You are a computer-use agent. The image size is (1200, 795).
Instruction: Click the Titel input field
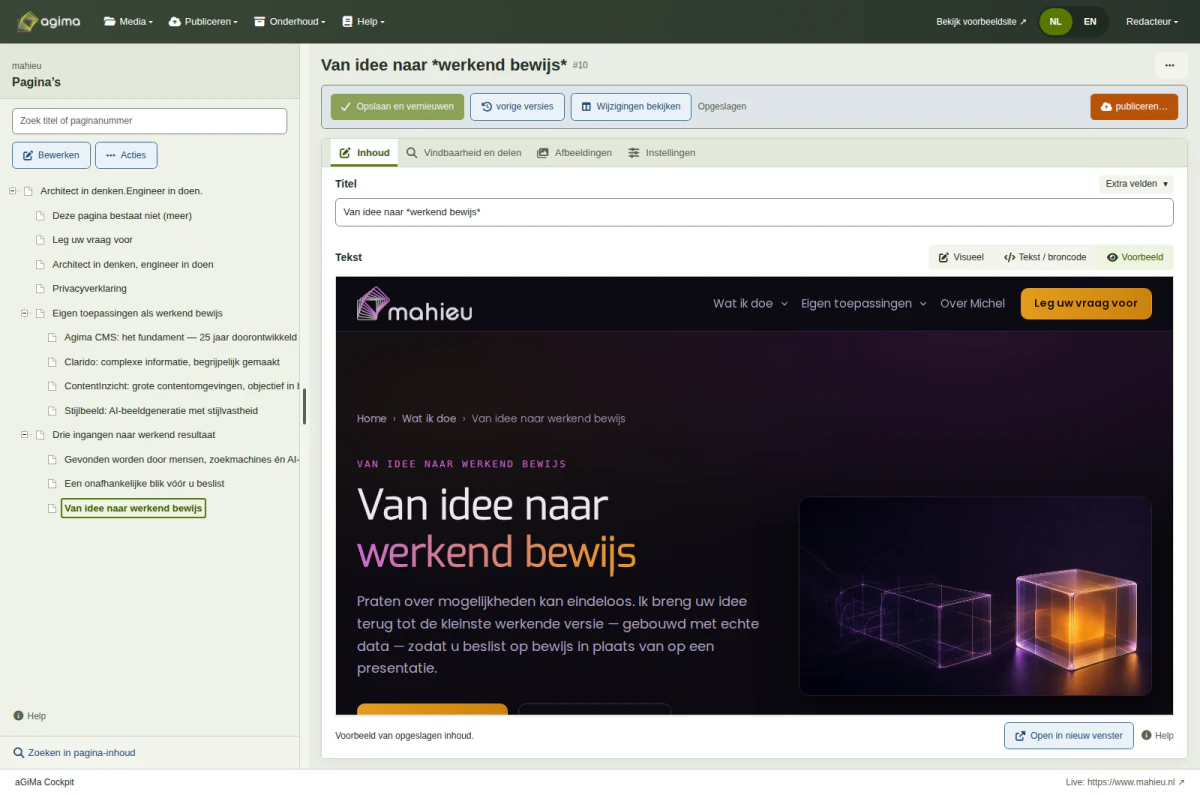(x=754, y=212)
